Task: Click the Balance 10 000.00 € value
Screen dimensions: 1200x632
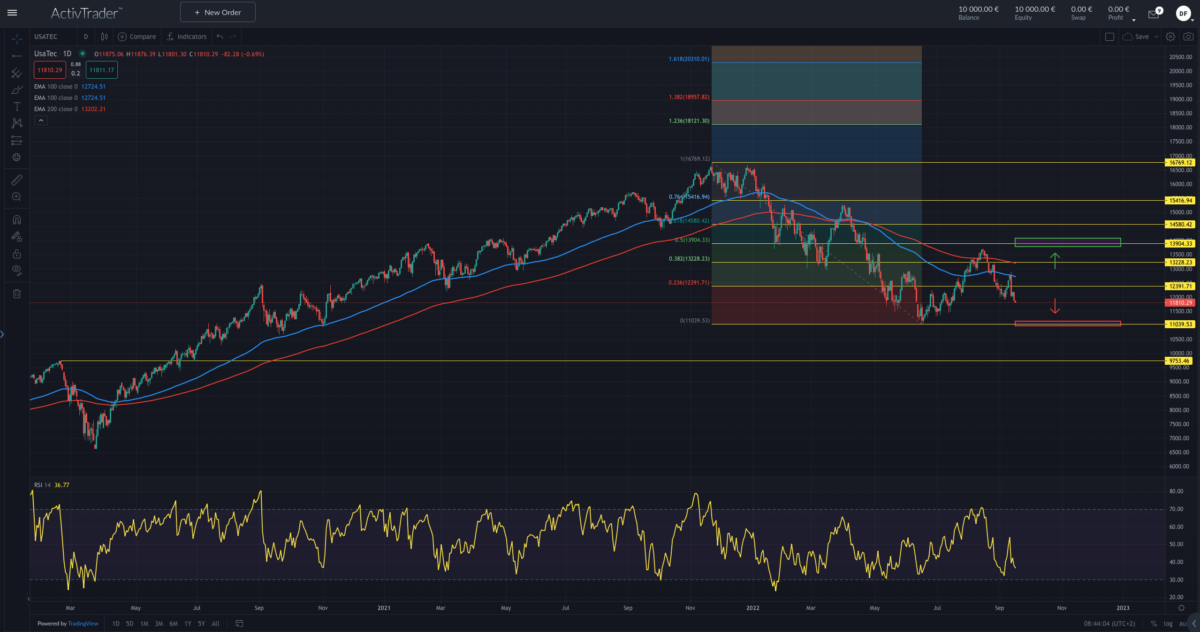Action: pos(978,9)
